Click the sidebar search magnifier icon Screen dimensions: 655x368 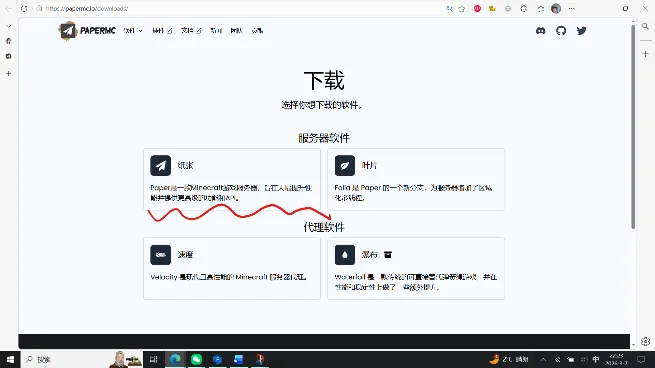click(x=645, y=26)
